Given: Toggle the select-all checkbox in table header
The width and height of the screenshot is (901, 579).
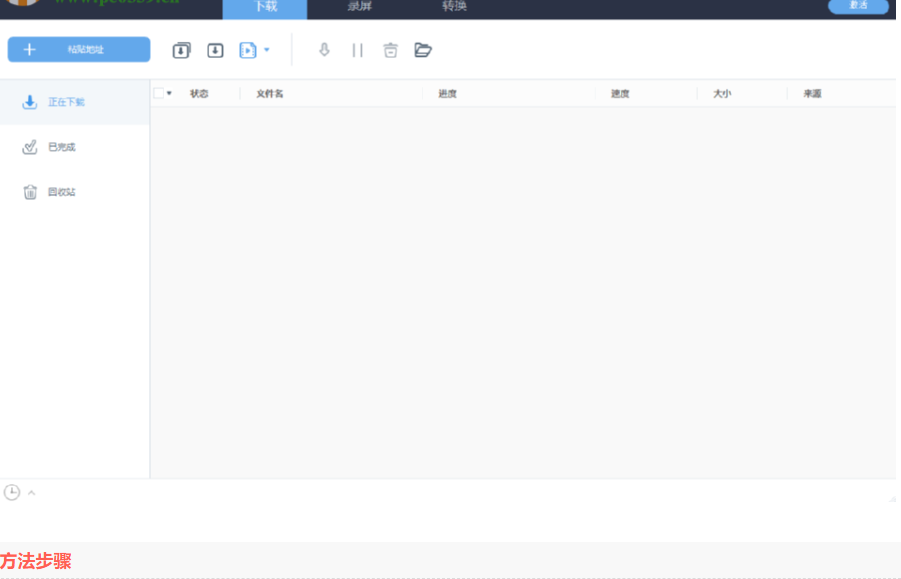Looking at the screenshot, I should (x=159, y=93).
